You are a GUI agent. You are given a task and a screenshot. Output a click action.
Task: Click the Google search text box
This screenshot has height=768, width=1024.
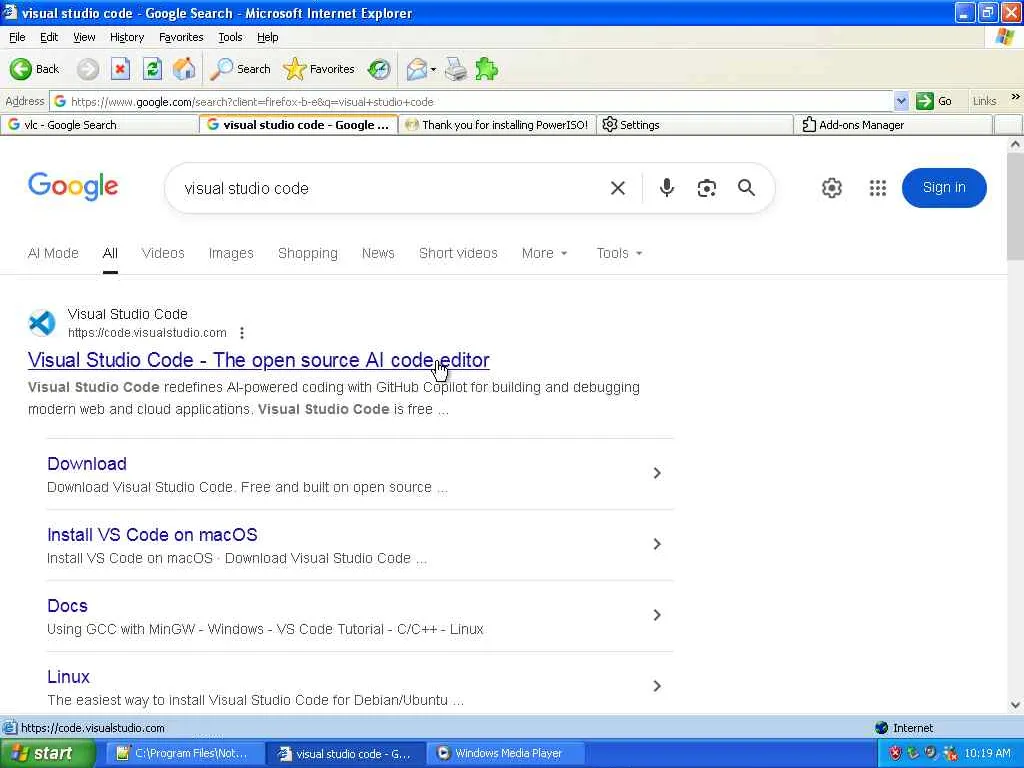pos(385,188)
